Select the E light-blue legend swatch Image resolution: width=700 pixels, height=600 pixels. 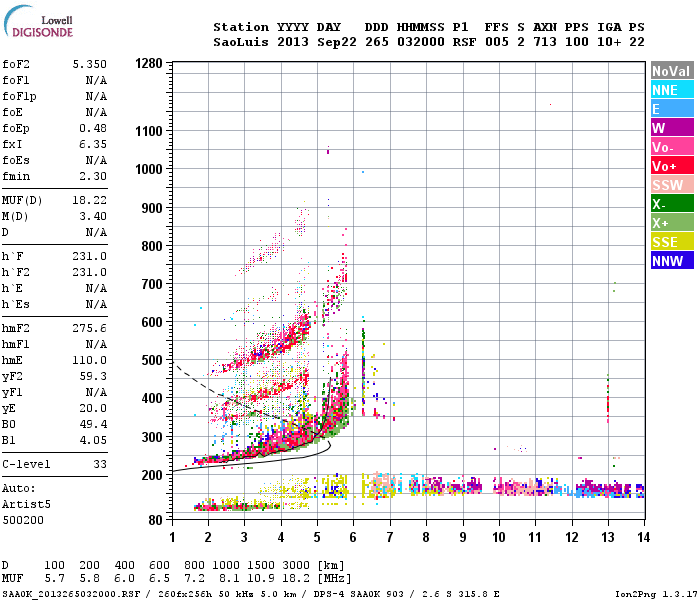point(672,108)
